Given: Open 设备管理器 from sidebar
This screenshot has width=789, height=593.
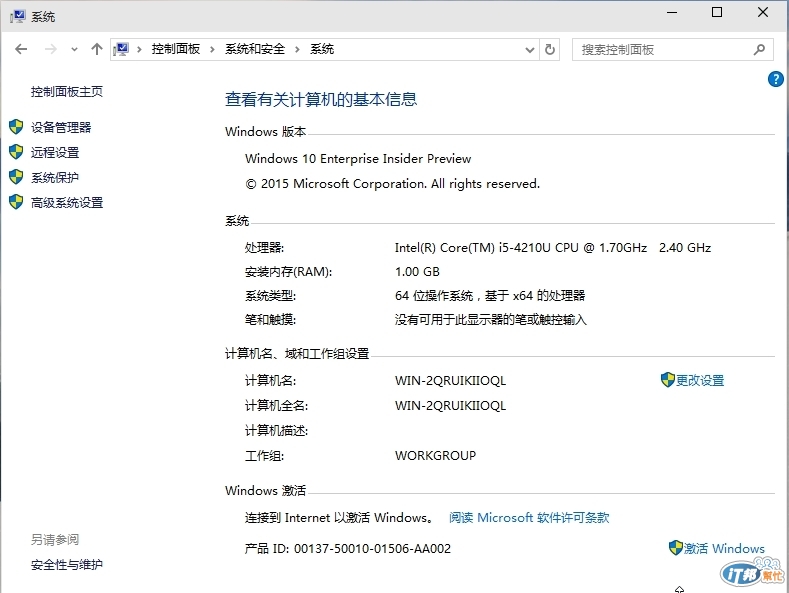Looking at the screenshot, I should [61, 127].
